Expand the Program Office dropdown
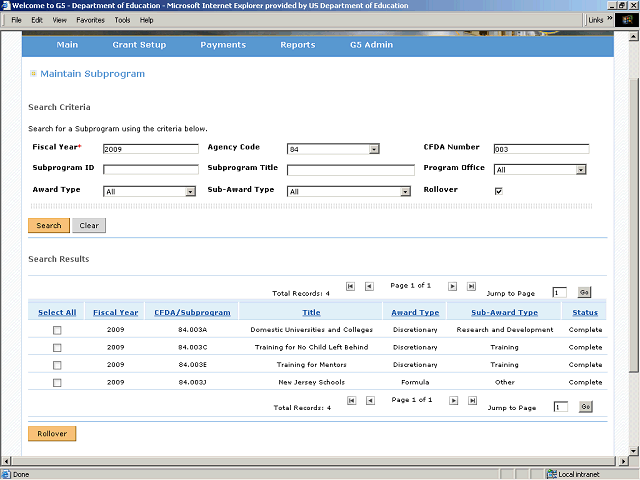Image resolution: width=640 pixels, height=480 pixels. [x=580, y=170]
